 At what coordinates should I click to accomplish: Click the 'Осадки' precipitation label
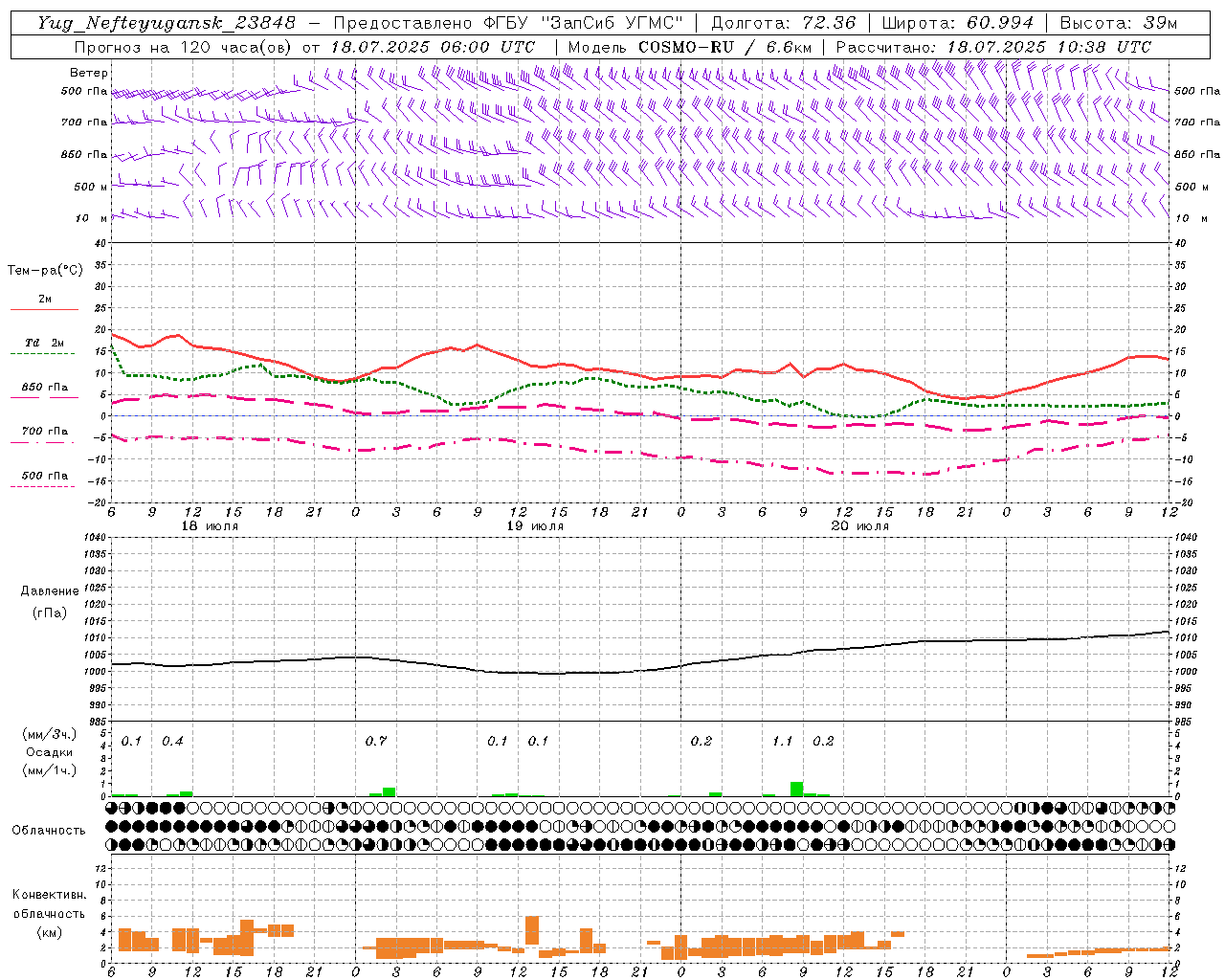click(50, 752)
